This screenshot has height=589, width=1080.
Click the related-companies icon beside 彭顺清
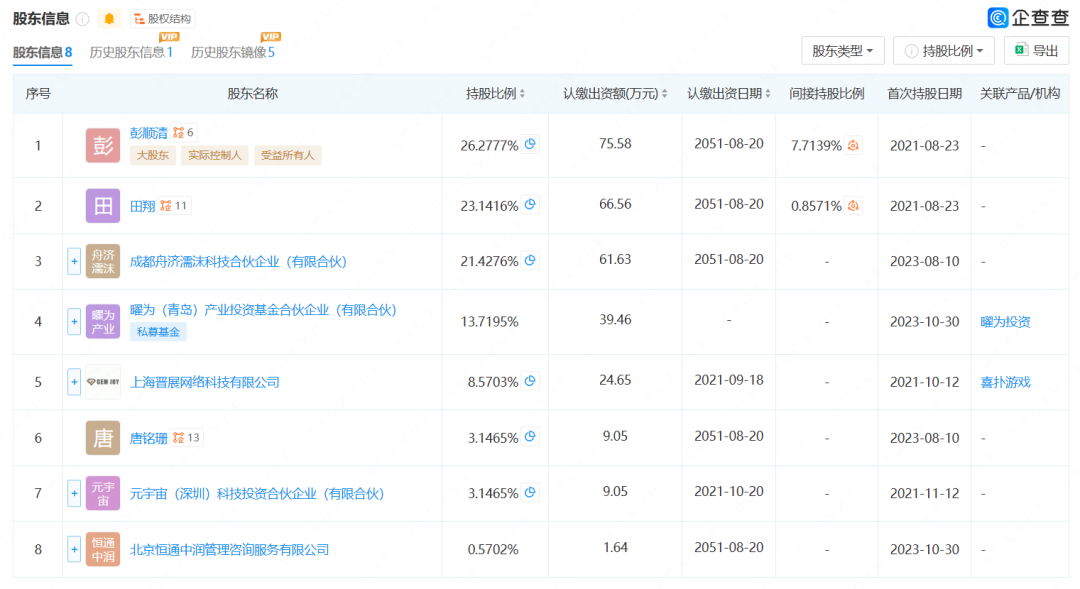[x=183, y=132]
